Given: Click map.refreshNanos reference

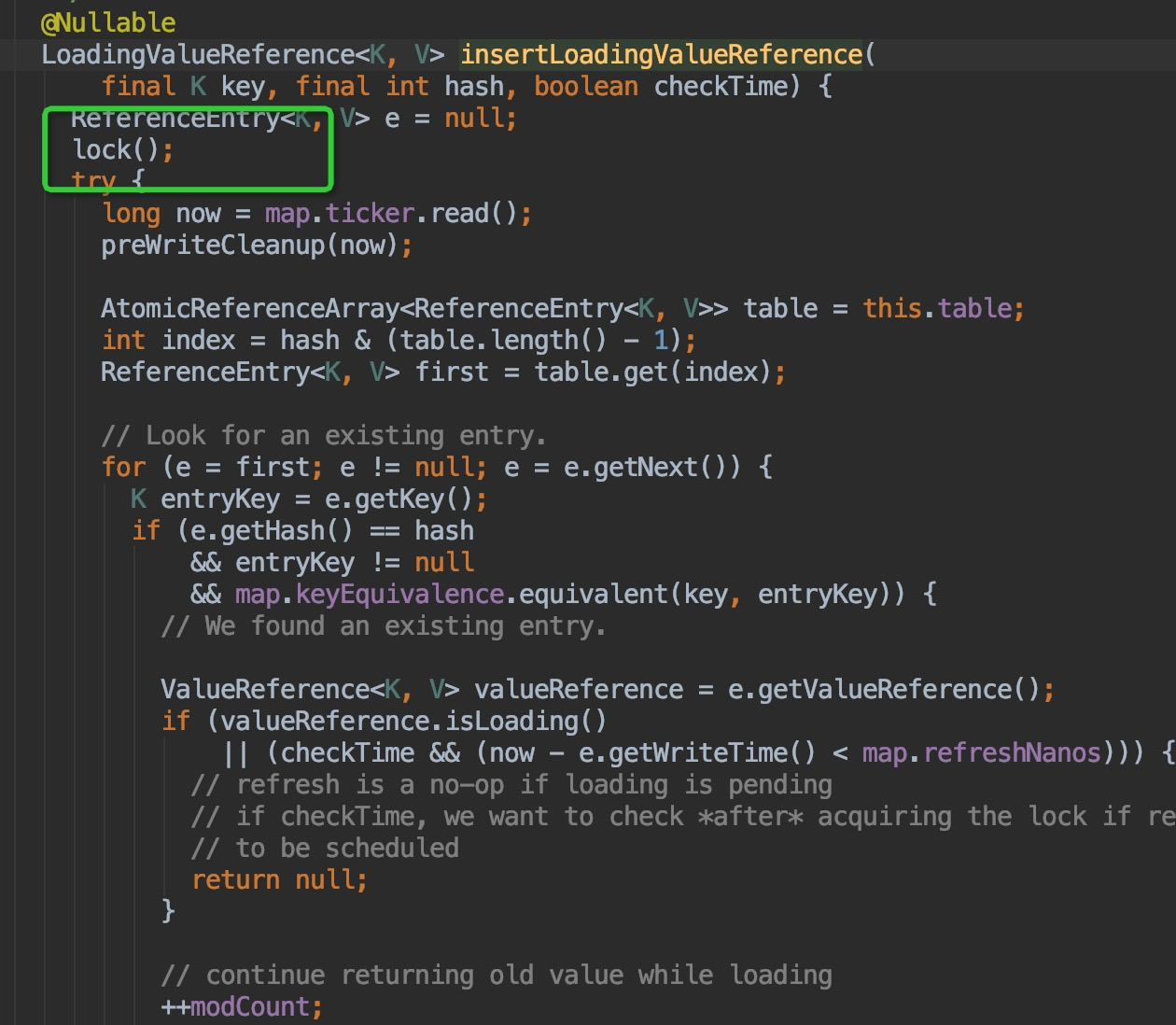Looking at the screenshot, I should pos(982,752).
